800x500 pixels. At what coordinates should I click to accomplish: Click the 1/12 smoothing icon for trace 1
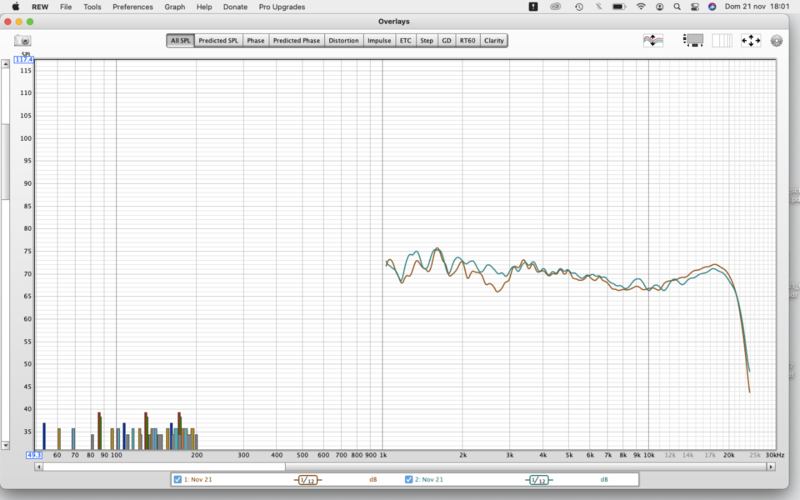pyautogui.click(x=308, y=480)
